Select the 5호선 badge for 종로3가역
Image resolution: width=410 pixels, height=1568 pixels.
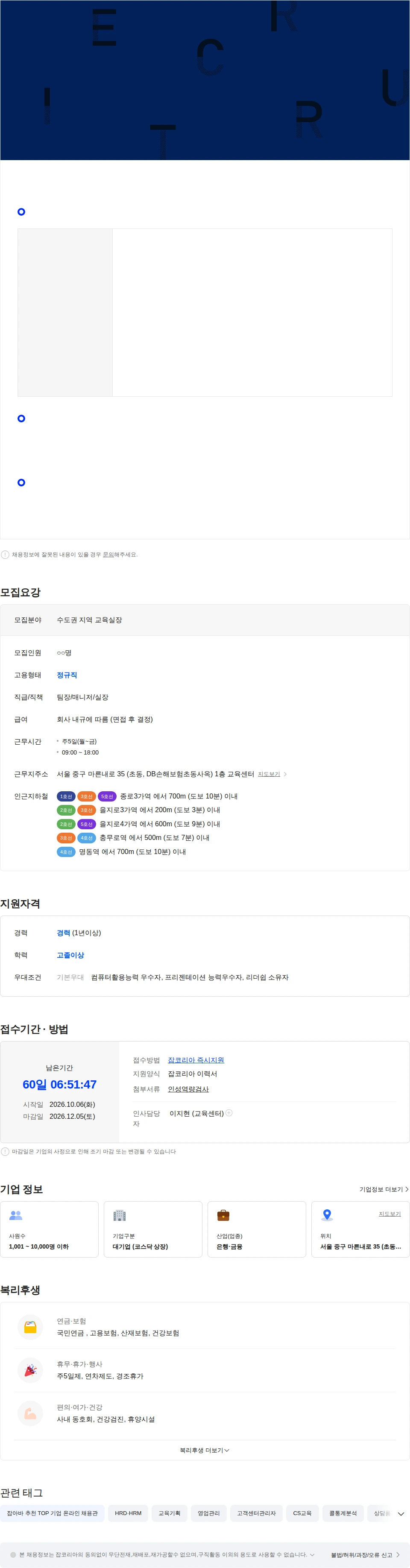click(x=107, y=796)
